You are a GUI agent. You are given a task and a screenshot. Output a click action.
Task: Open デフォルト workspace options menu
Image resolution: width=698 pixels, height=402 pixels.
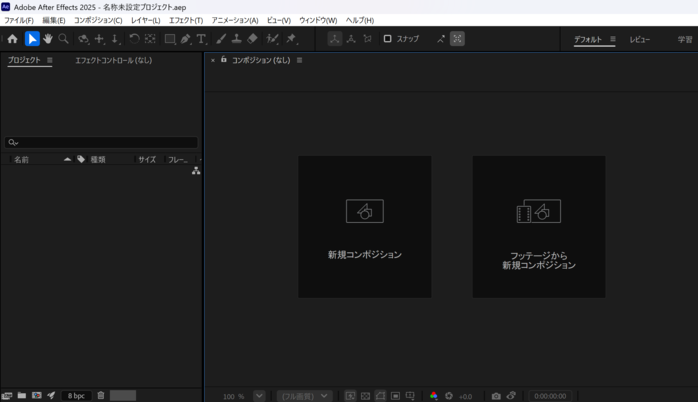(613, 39)
